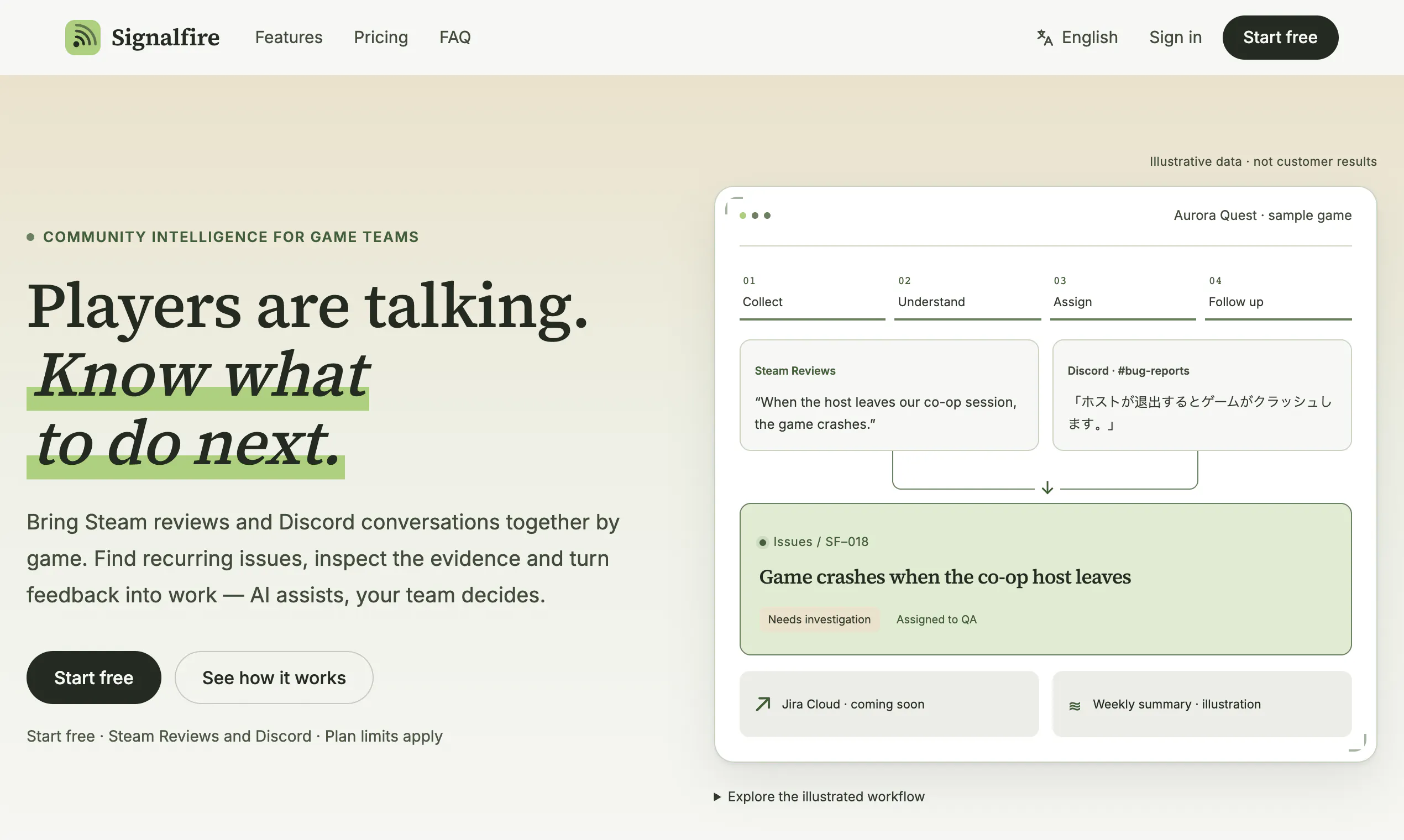Click the Assigned to QA label

(x=936, y=620)
